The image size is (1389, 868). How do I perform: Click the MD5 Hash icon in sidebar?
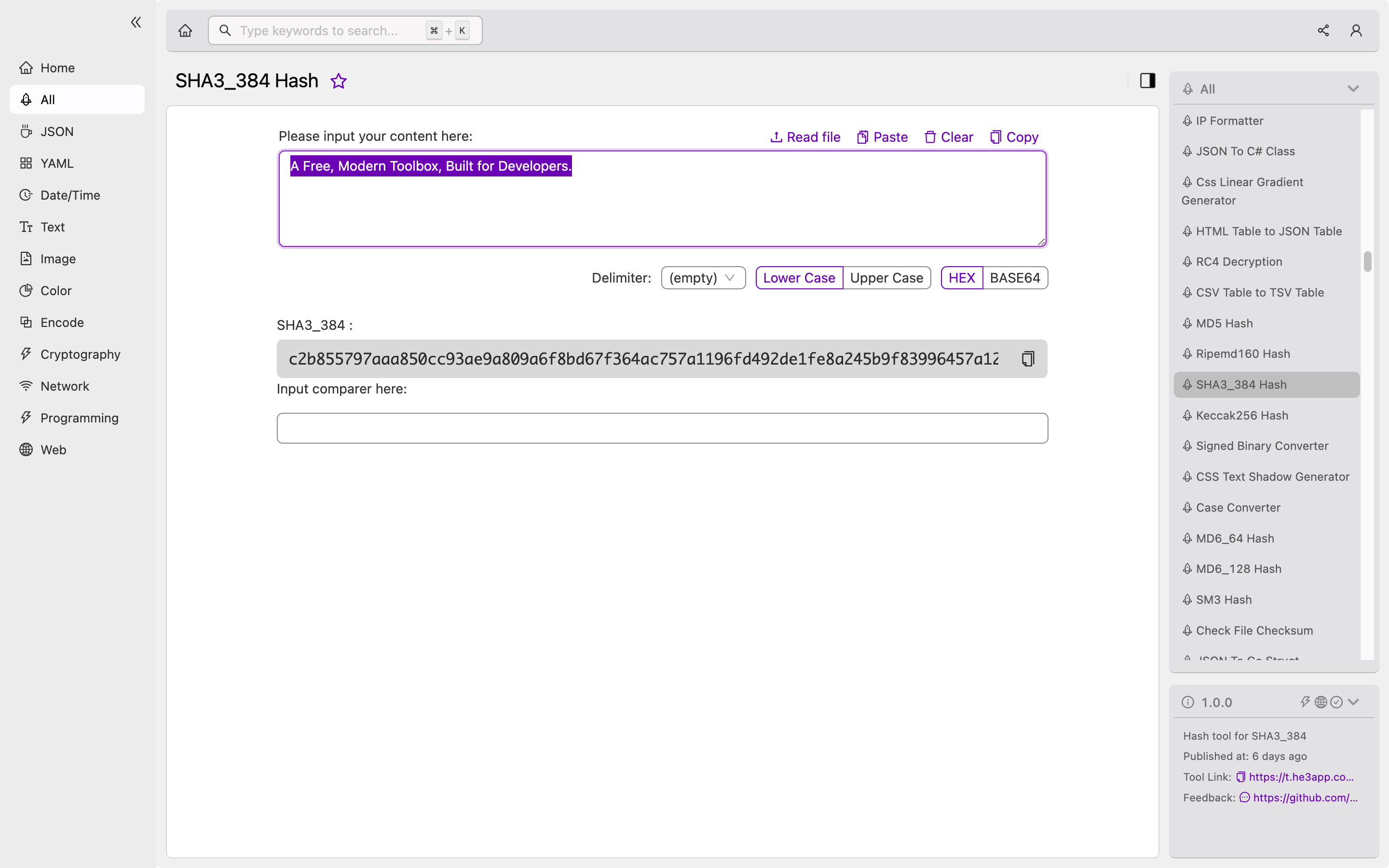(1187, 322)
